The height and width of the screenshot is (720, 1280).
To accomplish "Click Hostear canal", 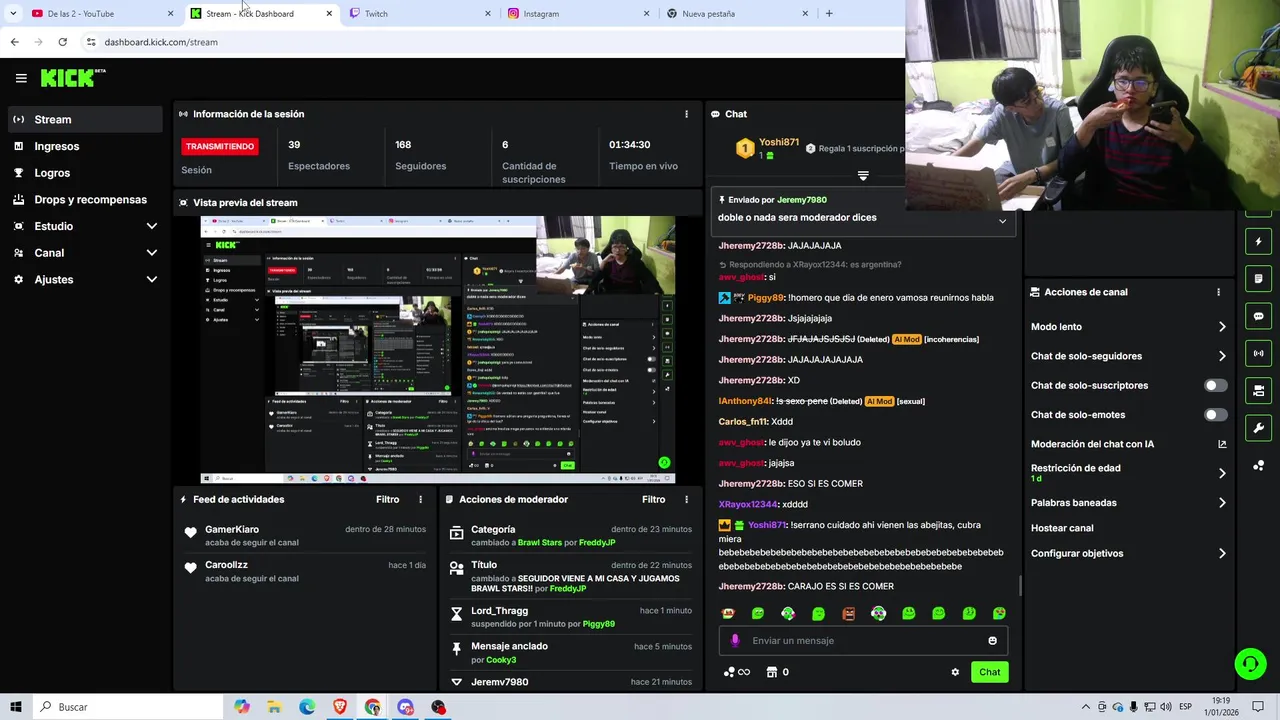I will tap(1062, 528).
